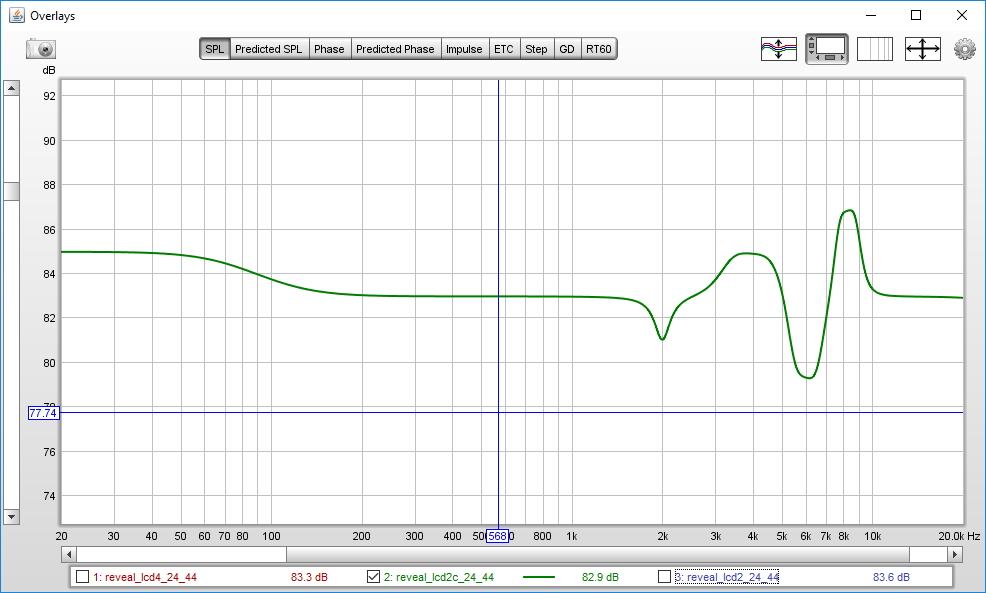Switch to Predicted SPL tab
Image resolution: width=986 pixels, height=593 pixels.
[x=269, y=49]
